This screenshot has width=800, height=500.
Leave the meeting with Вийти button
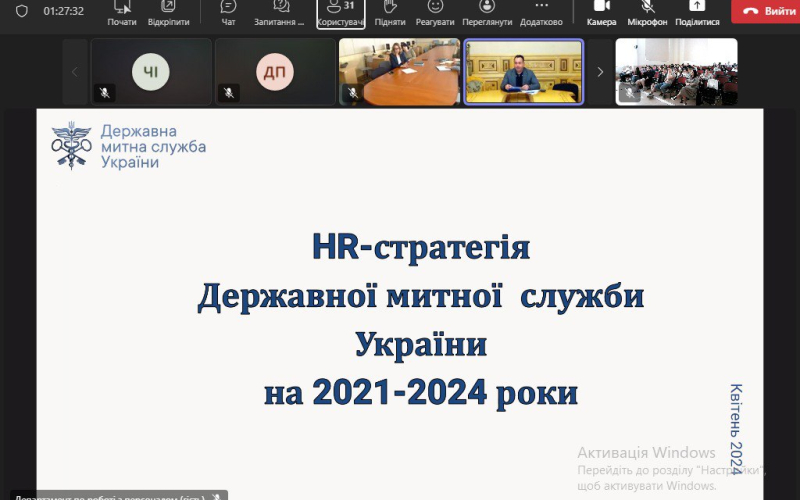pos(765,11)
